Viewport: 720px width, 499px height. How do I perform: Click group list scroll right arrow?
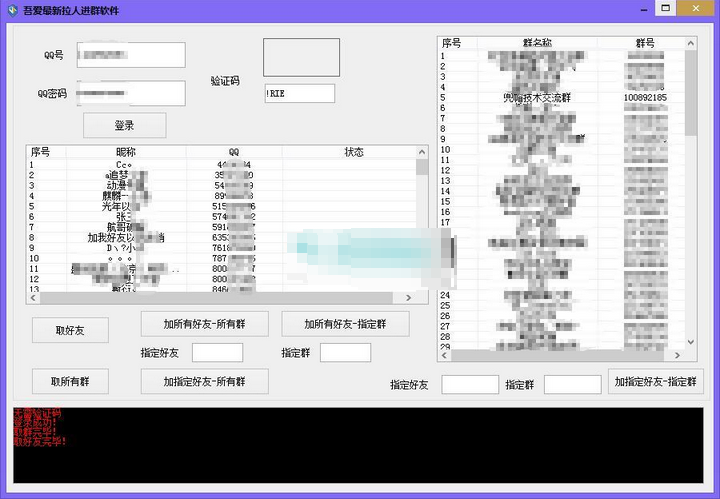point(677,355)
